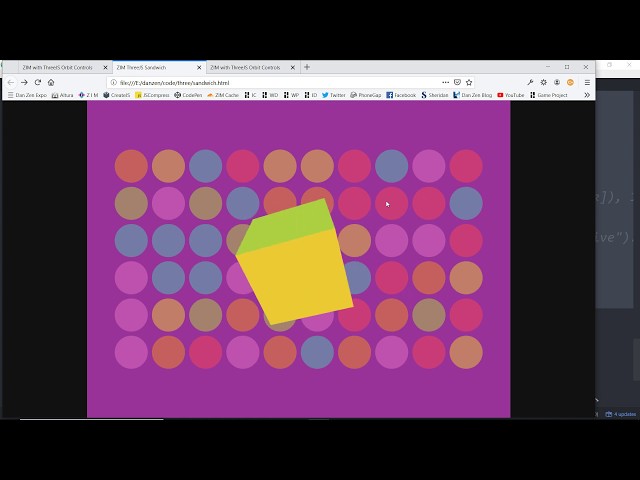Open the account profile icon
Screen dimensions: 640x480
[557, 82]
